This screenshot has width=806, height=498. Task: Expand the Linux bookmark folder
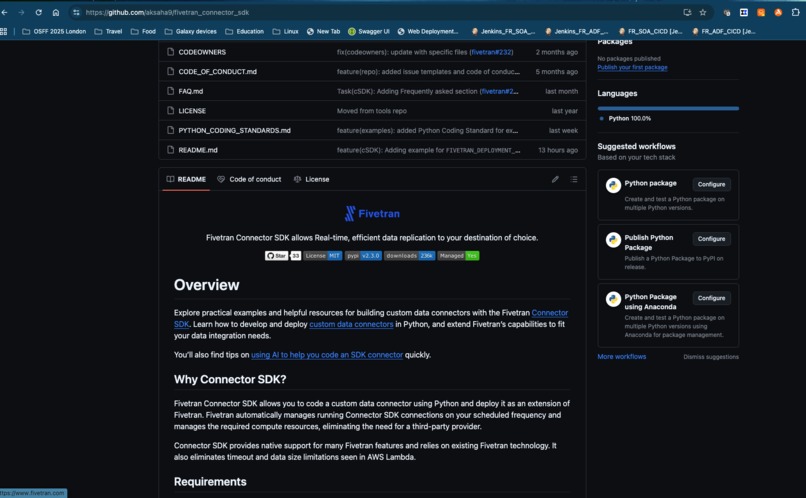(x=285, y=31)
